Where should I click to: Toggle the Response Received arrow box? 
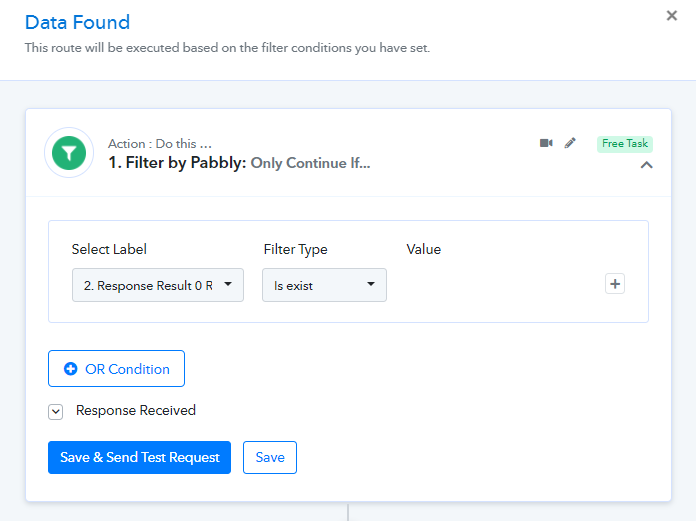tap(56, 411)
